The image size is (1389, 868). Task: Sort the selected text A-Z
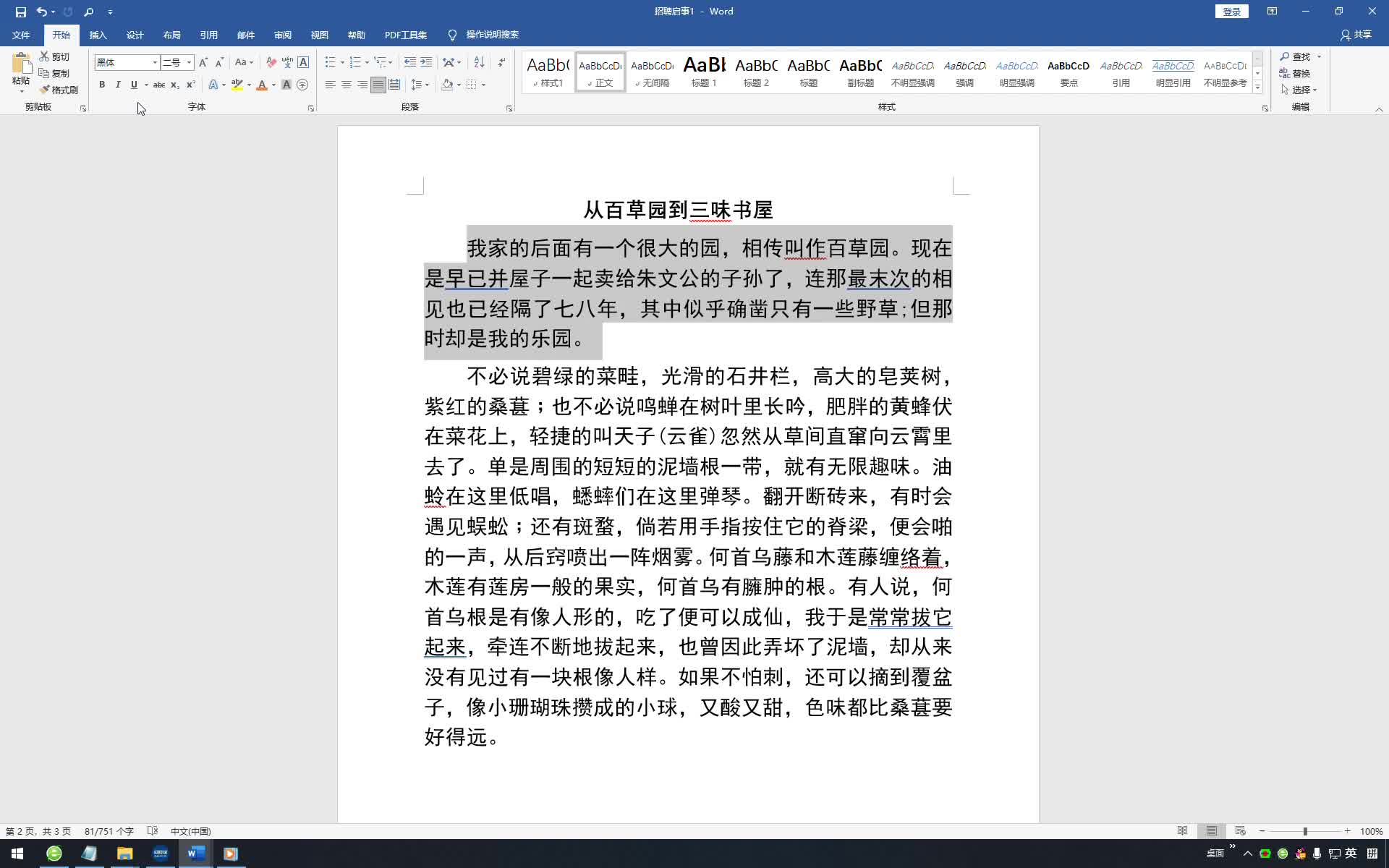[479, 62]
